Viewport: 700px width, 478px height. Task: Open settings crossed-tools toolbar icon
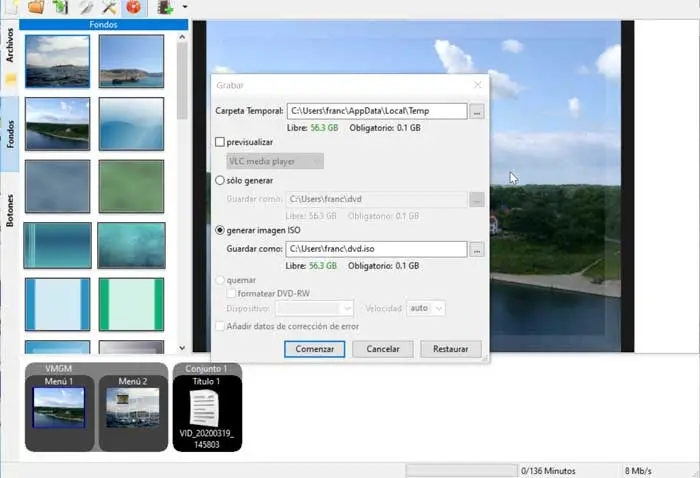pos(109,7)
